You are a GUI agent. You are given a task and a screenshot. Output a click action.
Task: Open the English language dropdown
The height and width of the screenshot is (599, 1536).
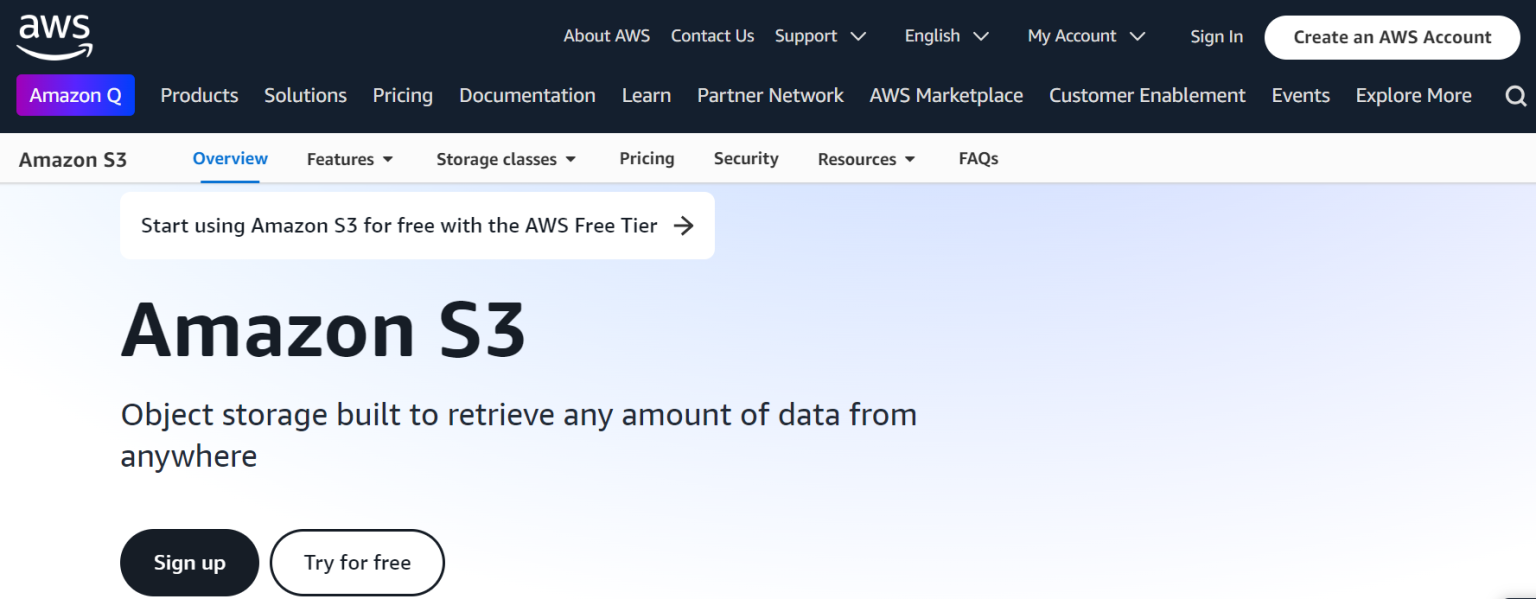click(x=946, y=36)
